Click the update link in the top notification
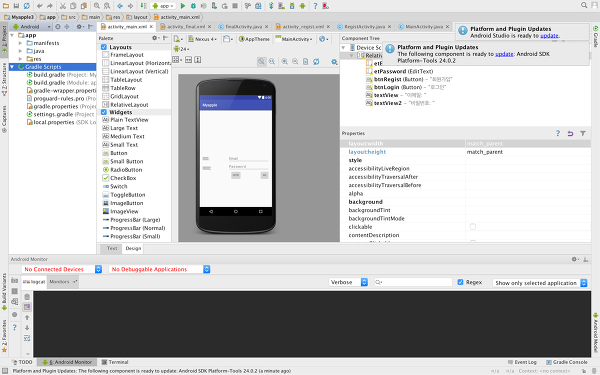This screenshot has width=600, height=375. [549, 36]
